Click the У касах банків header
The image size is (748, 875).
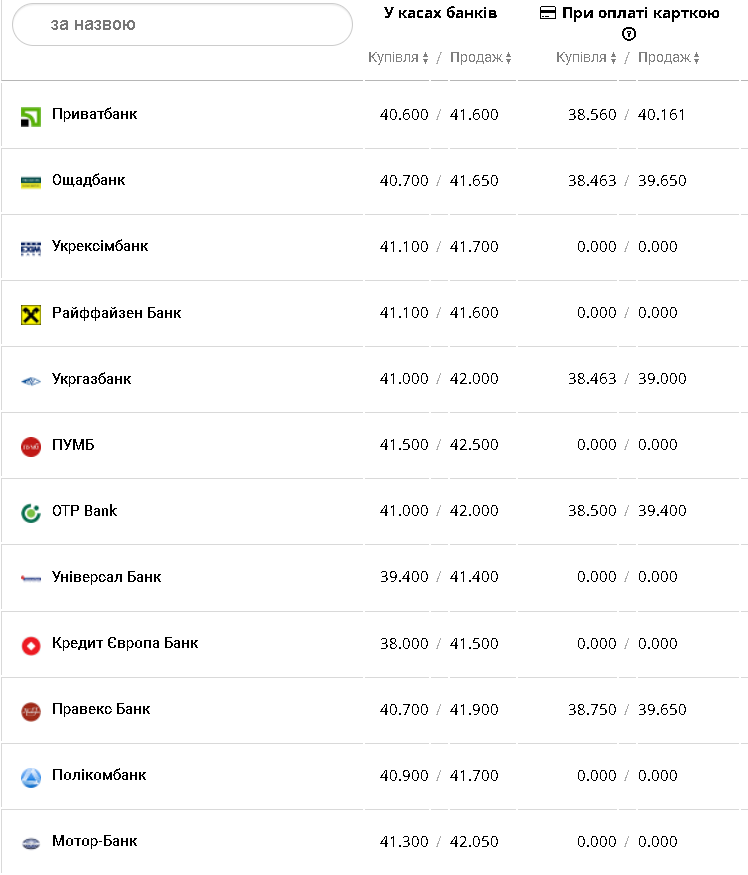point(440,13)
